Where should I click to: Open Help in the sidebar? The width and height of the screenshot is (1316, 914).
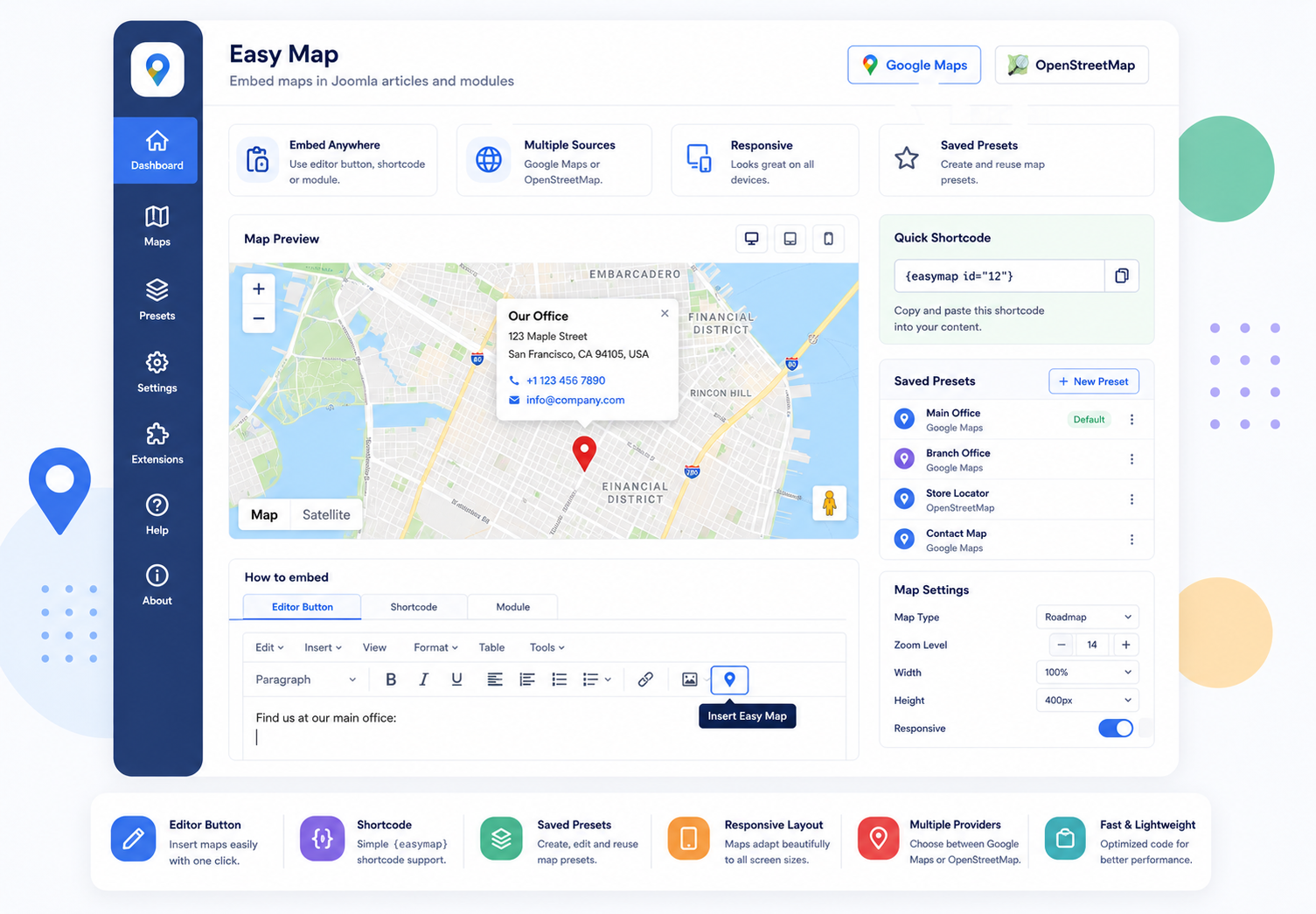[x=157, y=514]
